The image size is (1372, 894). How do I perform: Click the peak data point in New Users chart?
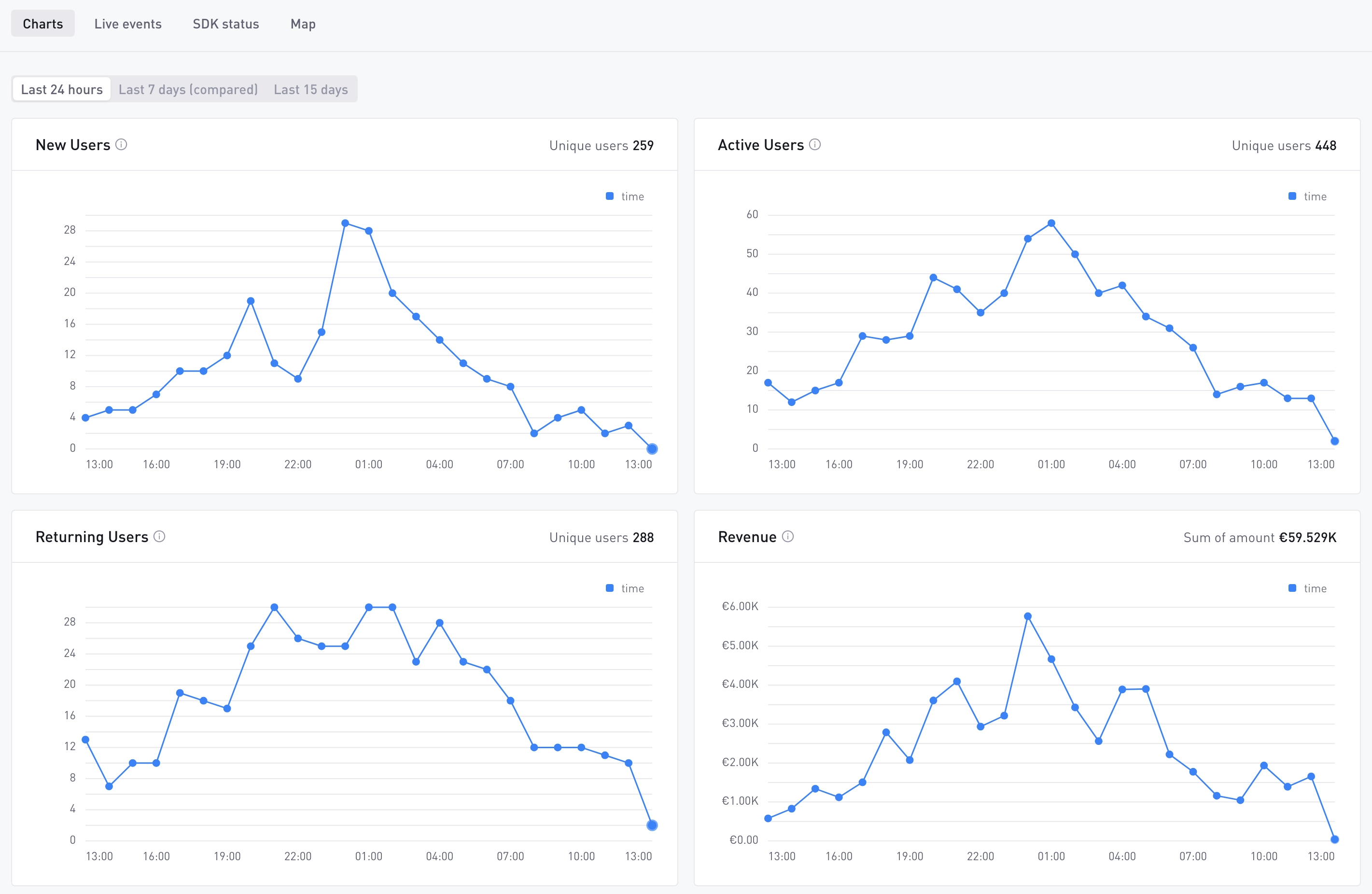pos(345,223)
